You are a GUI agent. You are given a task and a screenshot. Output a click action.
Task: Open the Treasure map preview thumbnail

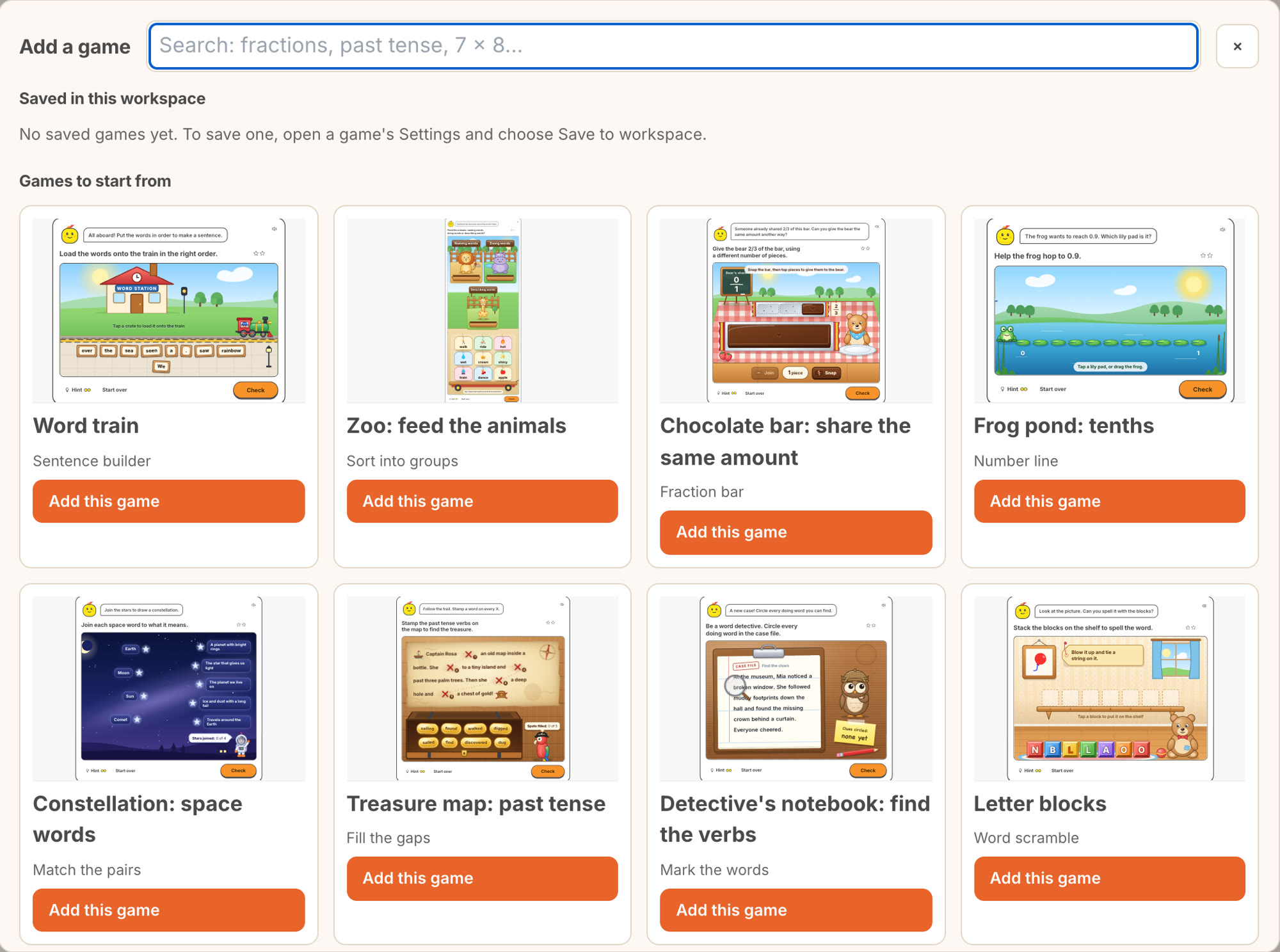point(482,688)
